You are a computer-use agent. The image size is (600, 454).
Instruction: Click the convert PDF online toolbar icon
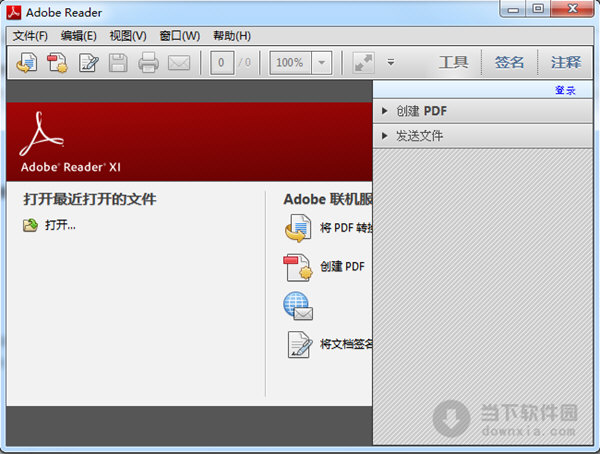[27, 62]
